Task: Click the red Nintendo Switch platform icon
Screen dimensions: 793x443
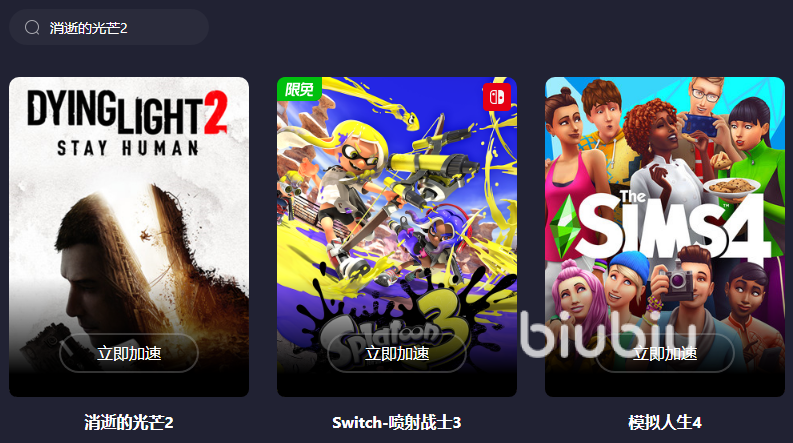Action: 497,97
